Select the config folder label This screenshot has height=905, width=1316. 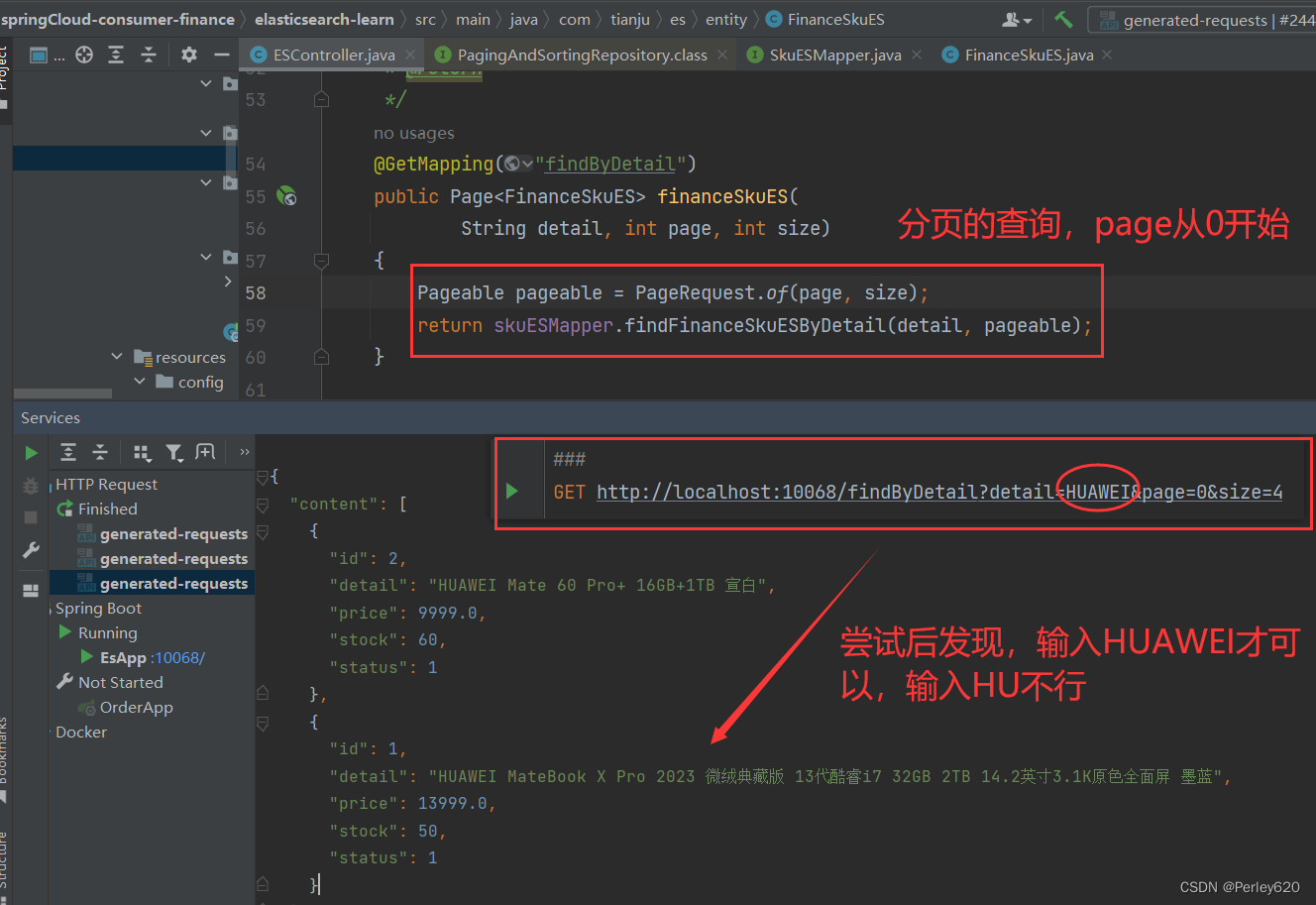coord(201,382)
